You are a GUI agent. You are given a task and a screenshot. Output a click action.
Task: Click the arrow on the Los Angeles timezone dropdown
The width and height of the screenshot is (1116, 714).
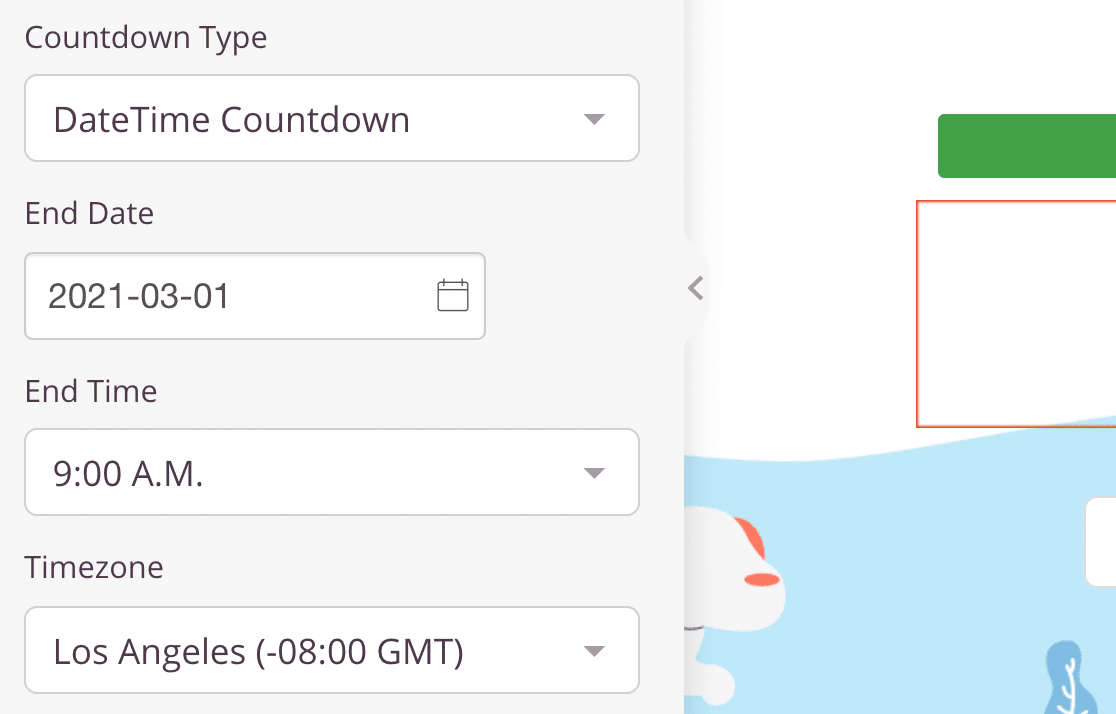[x=594, y=651]
